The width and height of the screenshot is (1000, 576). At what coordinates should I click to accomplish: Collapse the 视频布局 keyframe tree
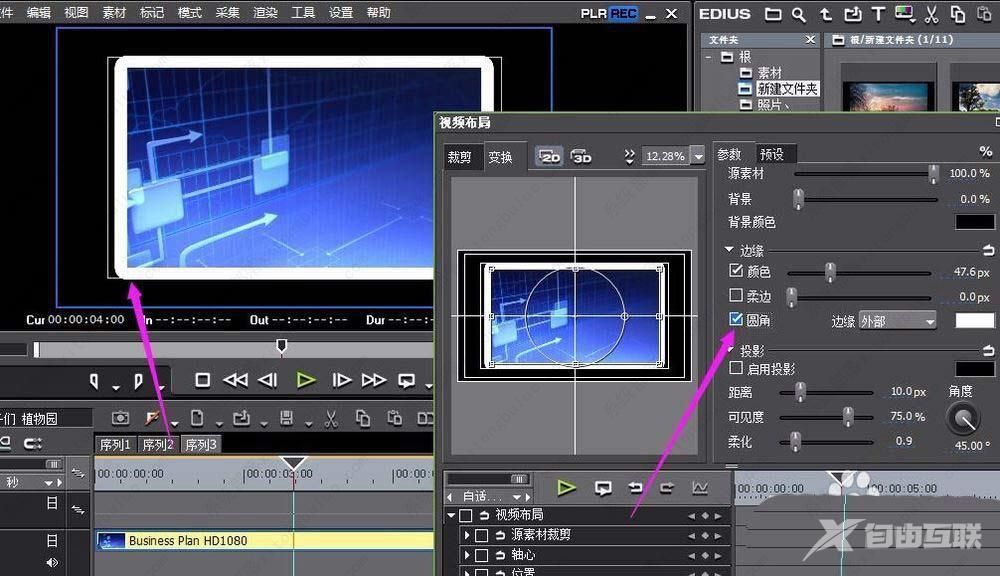[x=452, y=514]
